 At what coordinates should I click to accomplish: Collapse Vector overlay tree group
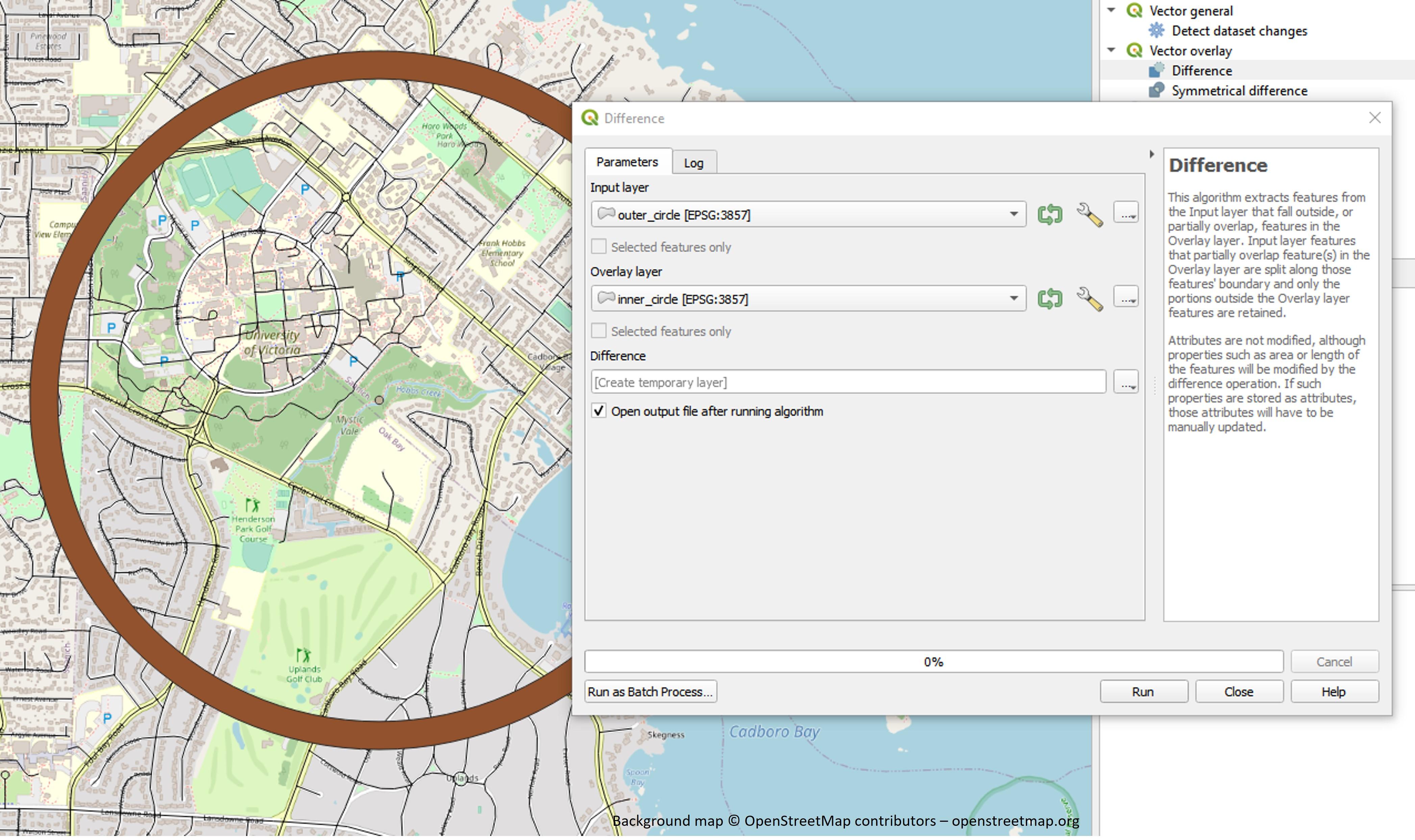[x=1112, y=50]
